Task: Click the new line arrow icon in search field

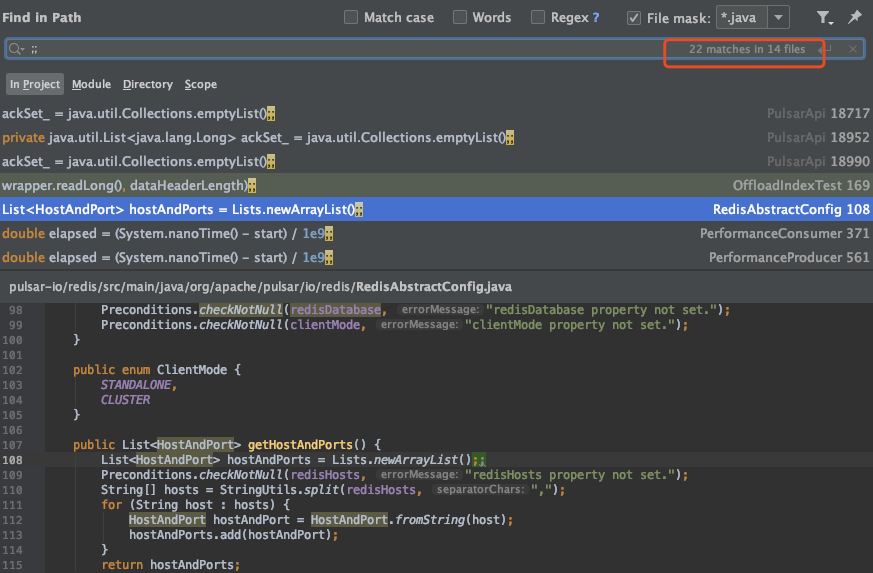Action: click(x=825, y=50)
